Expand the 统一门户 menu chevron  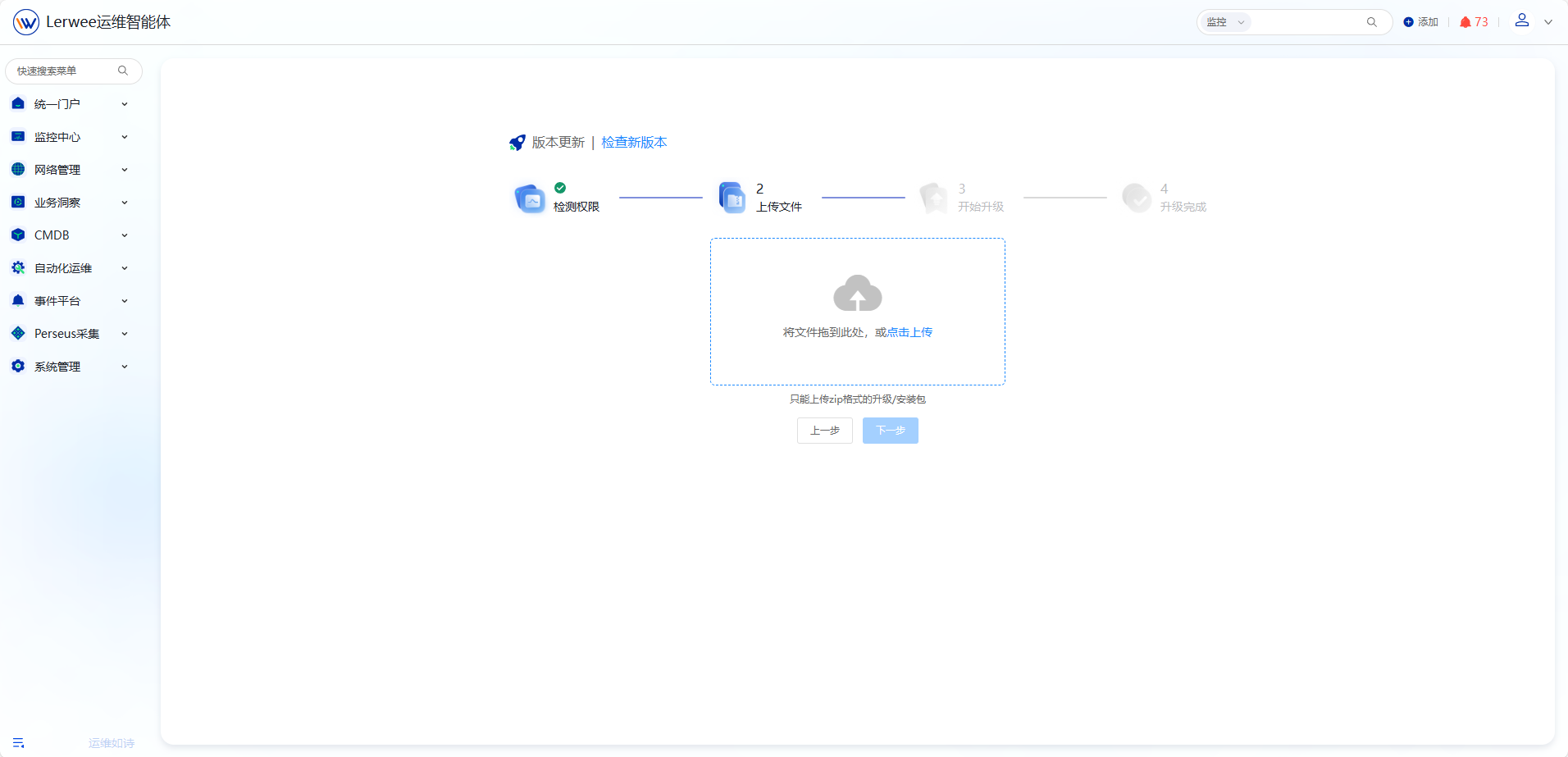[x=125, y=104]
